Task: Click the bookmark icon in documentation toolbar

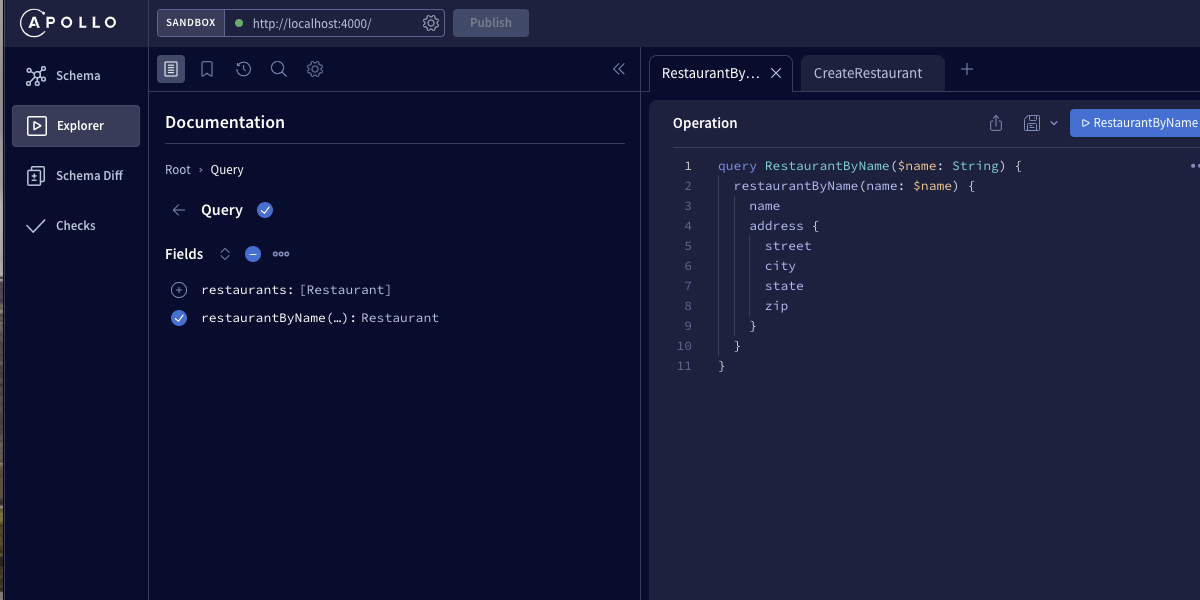Action: 207,69
